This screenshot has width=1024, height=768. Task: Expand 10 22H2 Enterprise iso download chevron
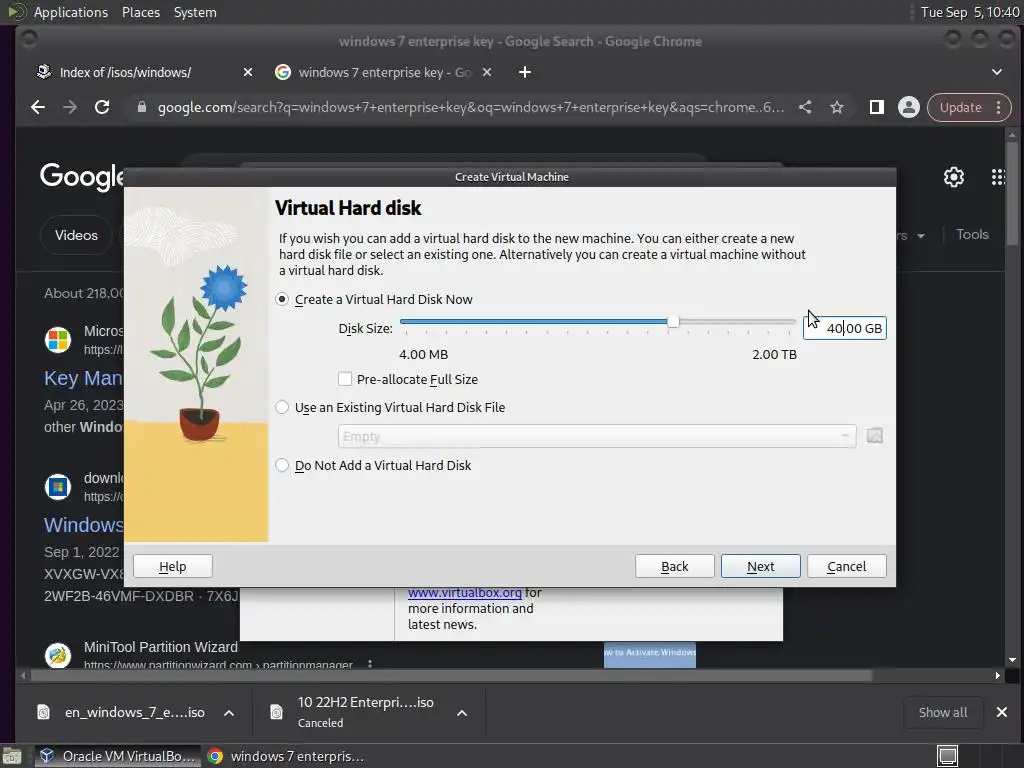click(462, 712)
